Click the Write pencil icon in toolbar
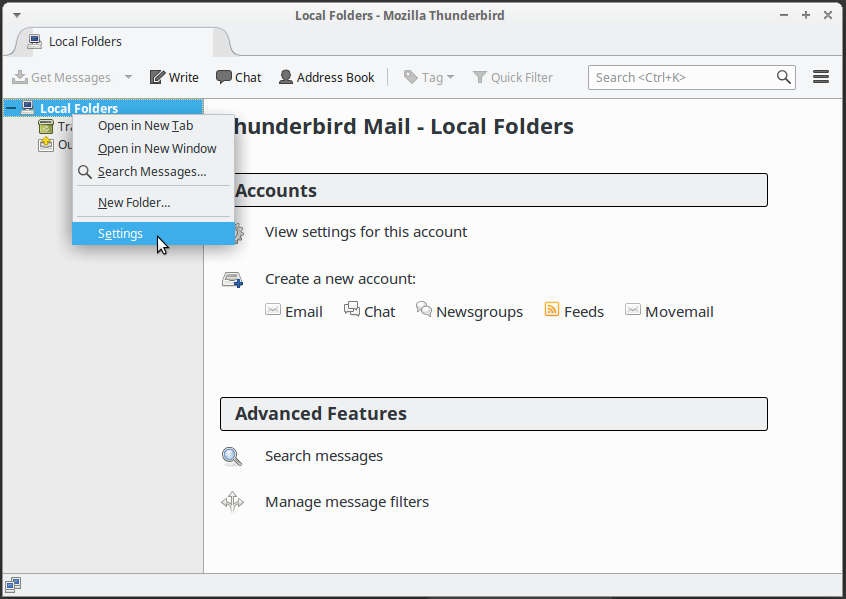Viewport: 846px width, 599px height. (x=157, y=77)
